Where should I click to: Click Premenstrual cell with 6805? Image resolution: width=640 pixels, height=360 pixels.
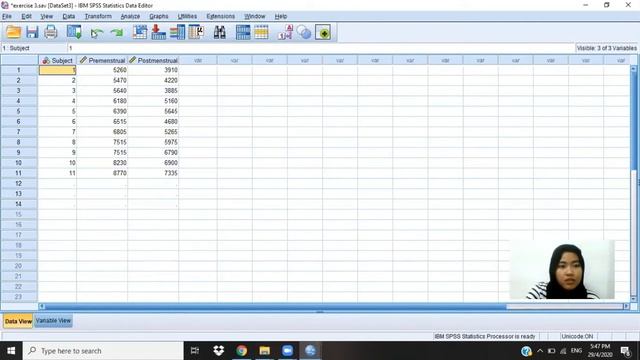[102, 132]
